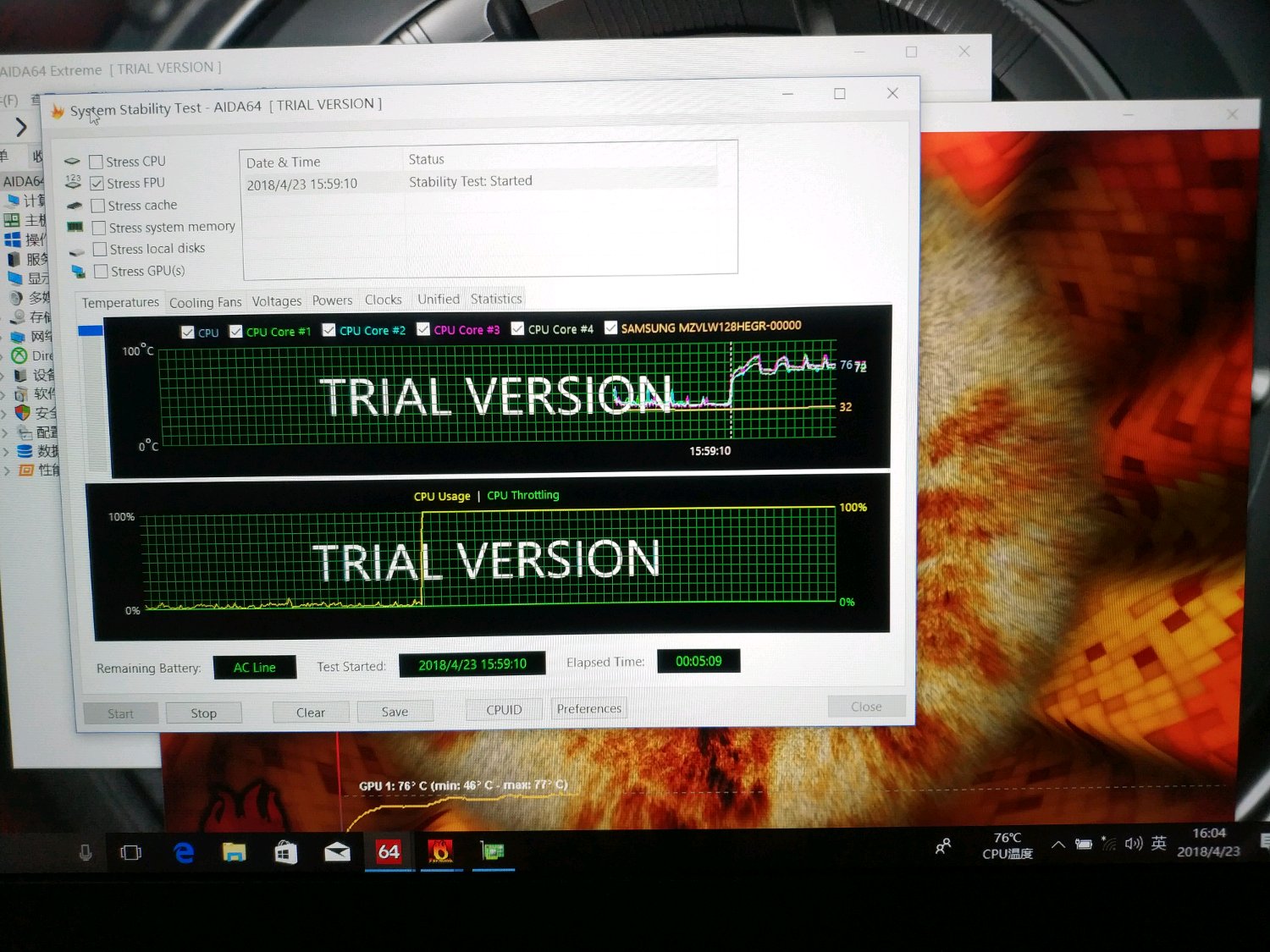The height and width of the screenshot is (952, 1270).
Task: Click the Clear button
Action: (311, 713)
